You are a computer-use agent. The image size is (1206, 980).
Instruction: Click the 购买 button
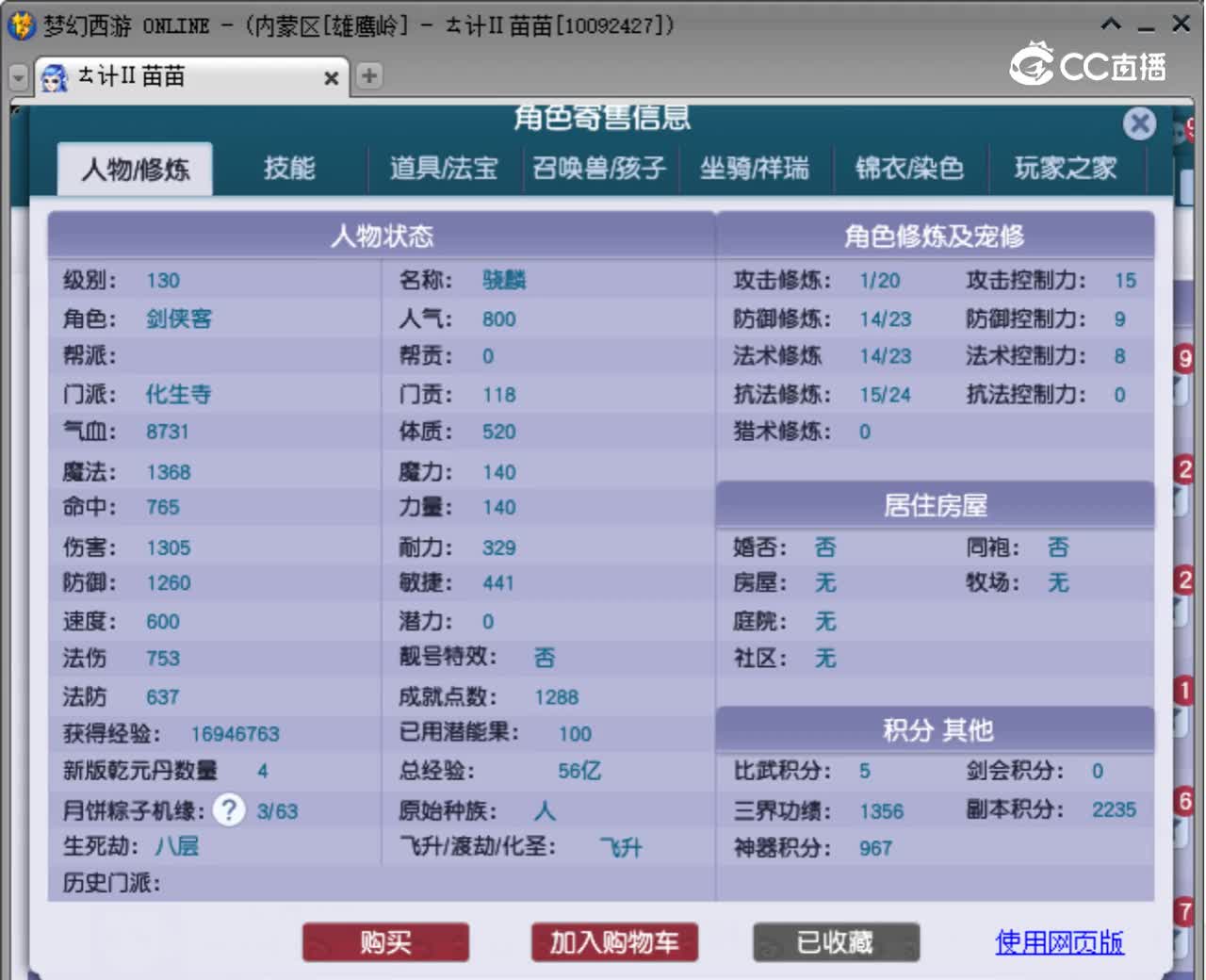coord(385,941)
